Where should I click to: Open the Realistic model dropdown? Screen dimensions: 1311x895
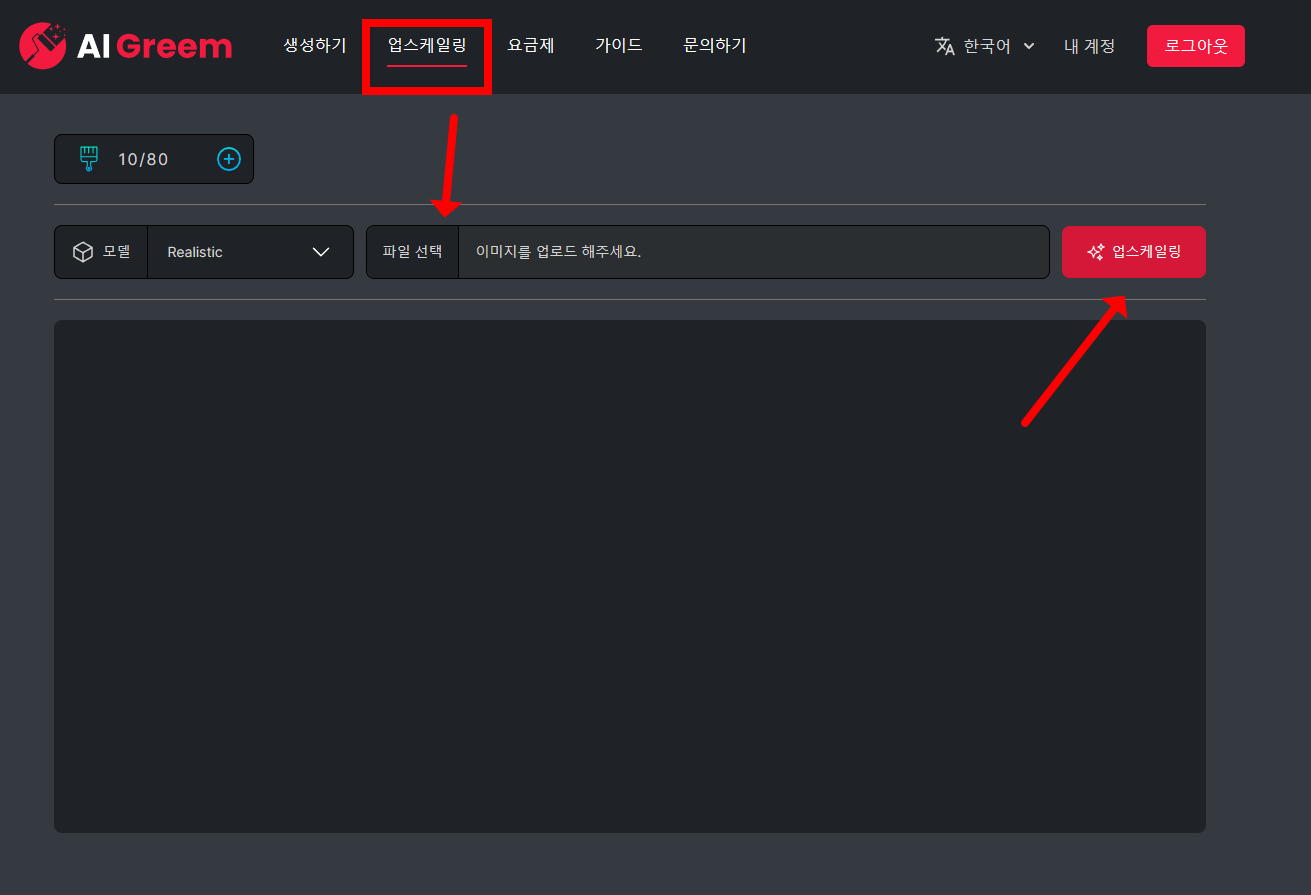250,252
